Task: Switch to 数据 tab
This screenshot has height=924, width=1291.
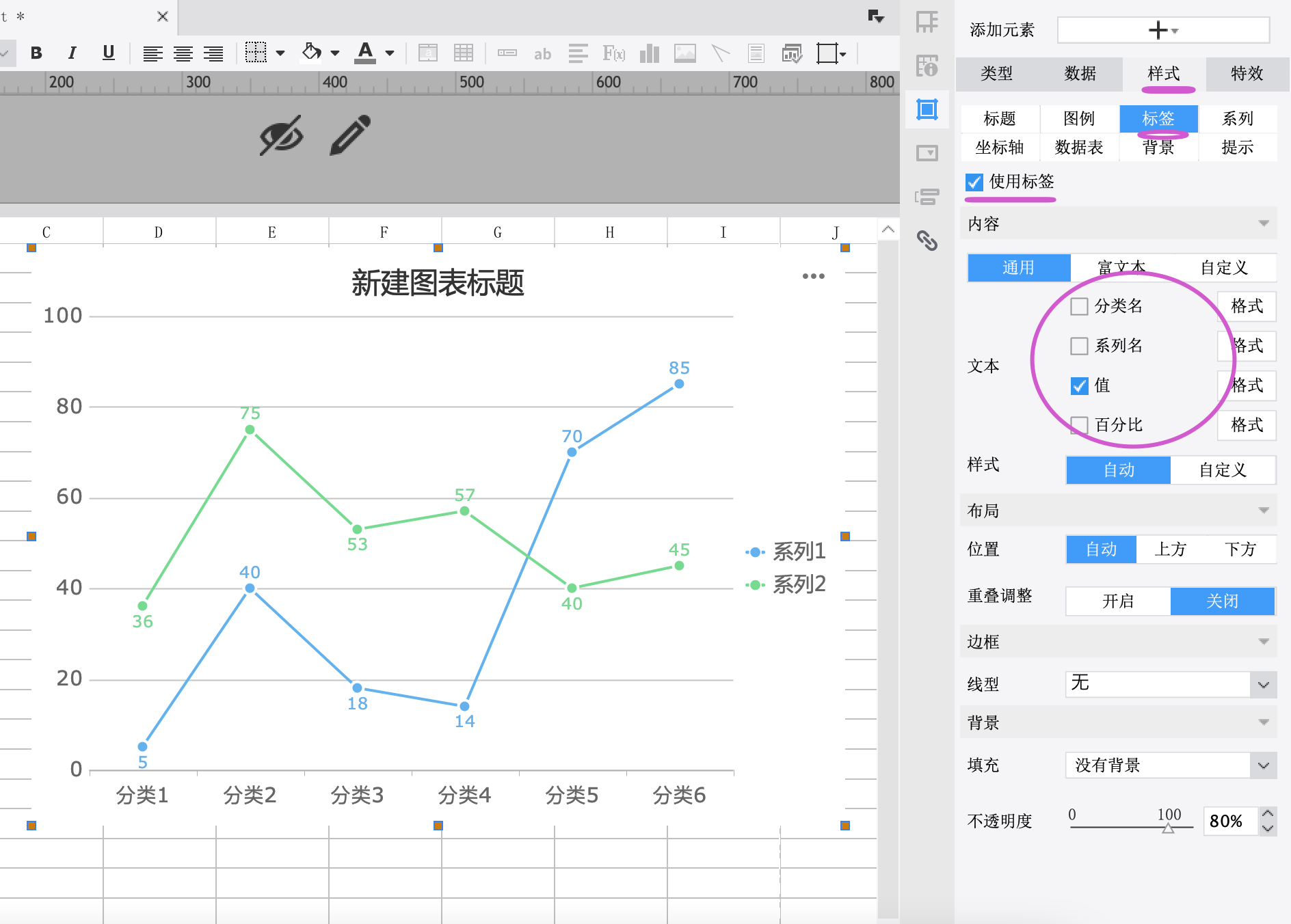Action: pos(1080,74)
